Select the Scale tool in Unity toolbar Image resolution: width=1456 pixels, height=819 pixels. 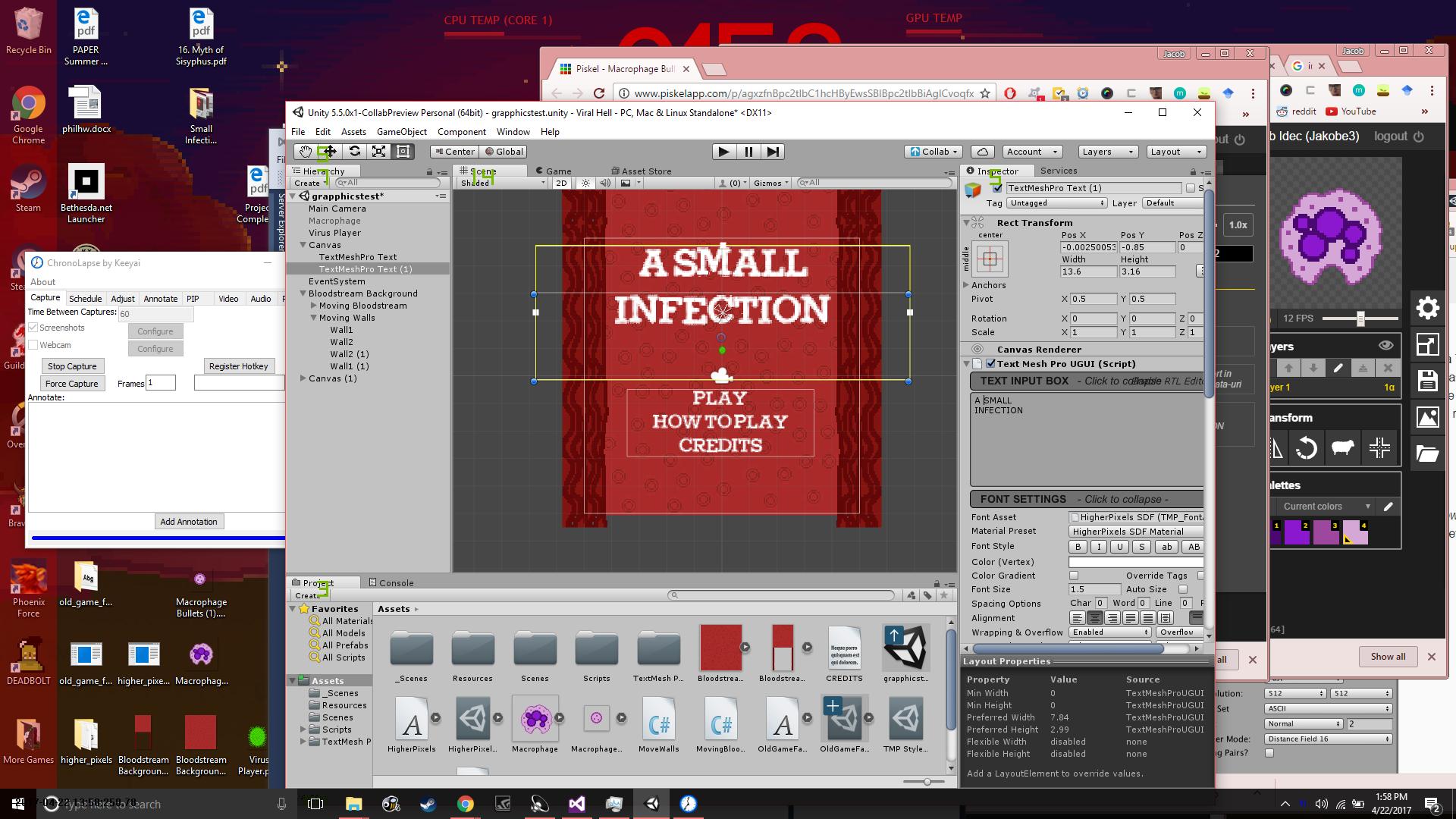coord(379,152)
